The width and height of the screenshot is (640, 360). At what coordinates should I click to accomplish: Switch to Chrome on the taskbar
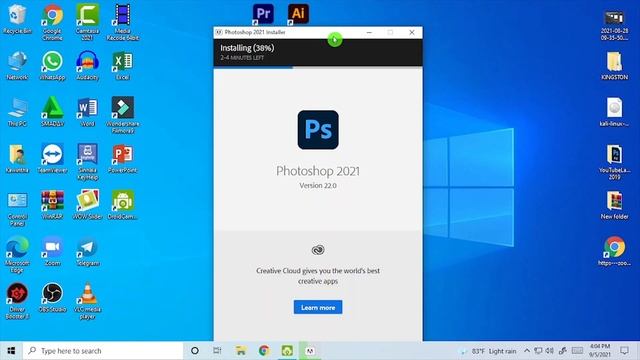click(x=264, y=351)
